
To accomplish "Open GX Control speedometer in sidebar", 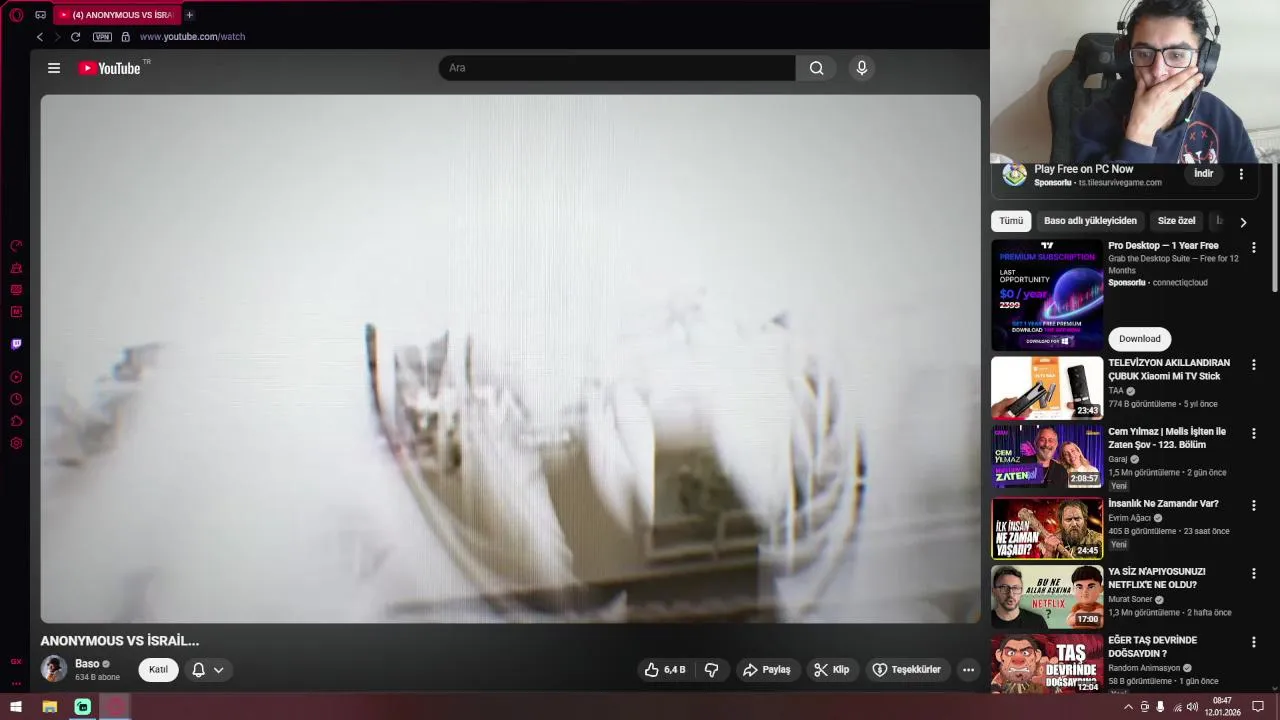I will [x=16, y=246].
